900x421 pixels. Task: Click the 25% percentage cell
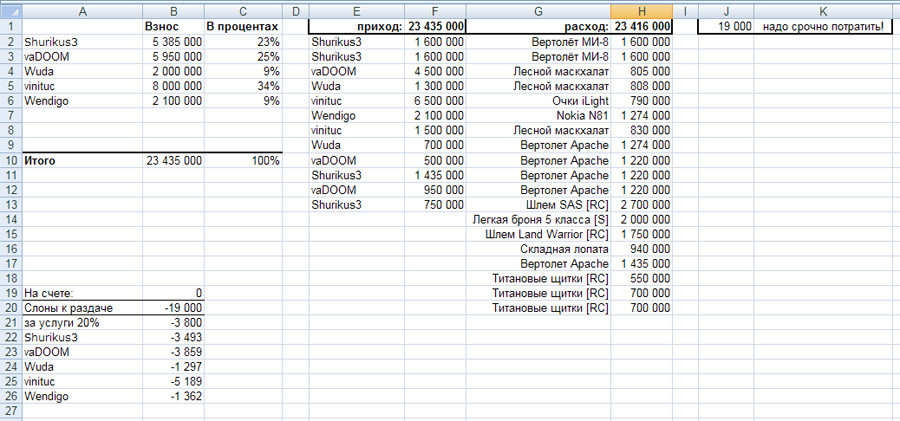coord(243,56)
